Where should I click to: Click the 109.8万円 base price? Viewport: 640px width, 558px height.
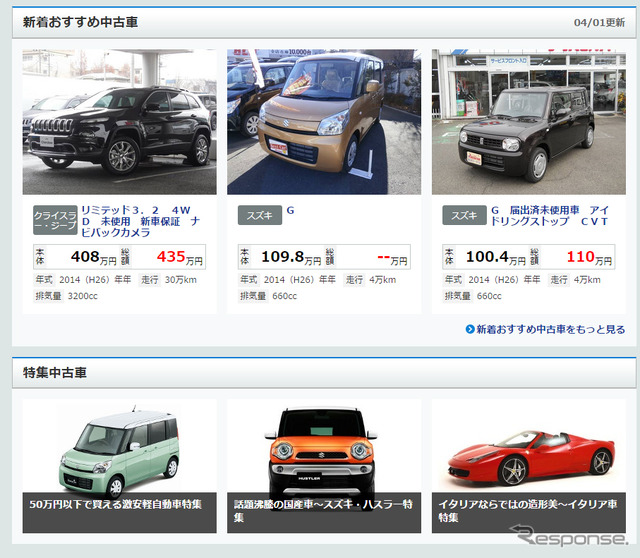291,257
